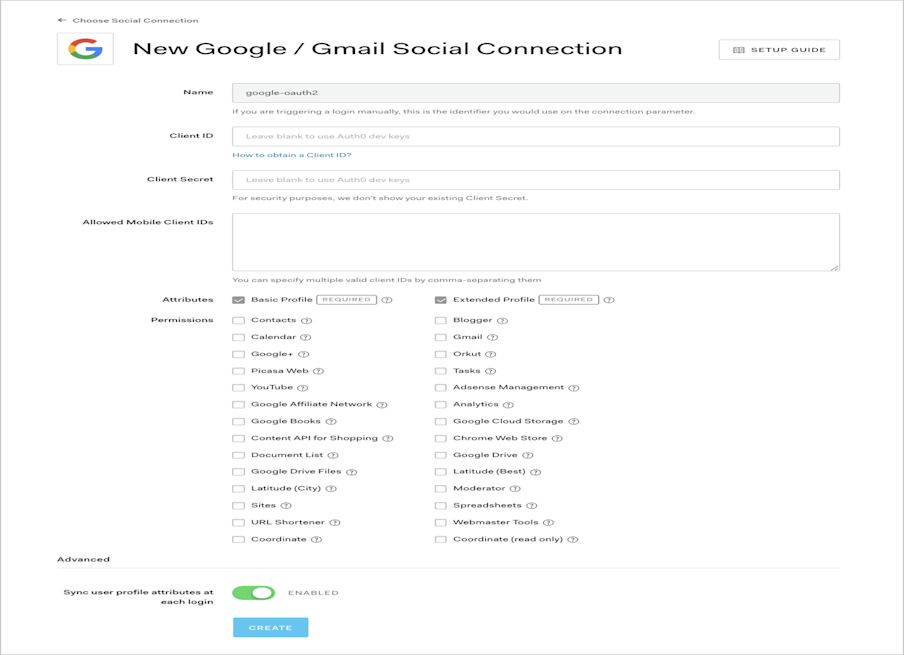Open the tooltip icon next to Gmail permission

495,336
